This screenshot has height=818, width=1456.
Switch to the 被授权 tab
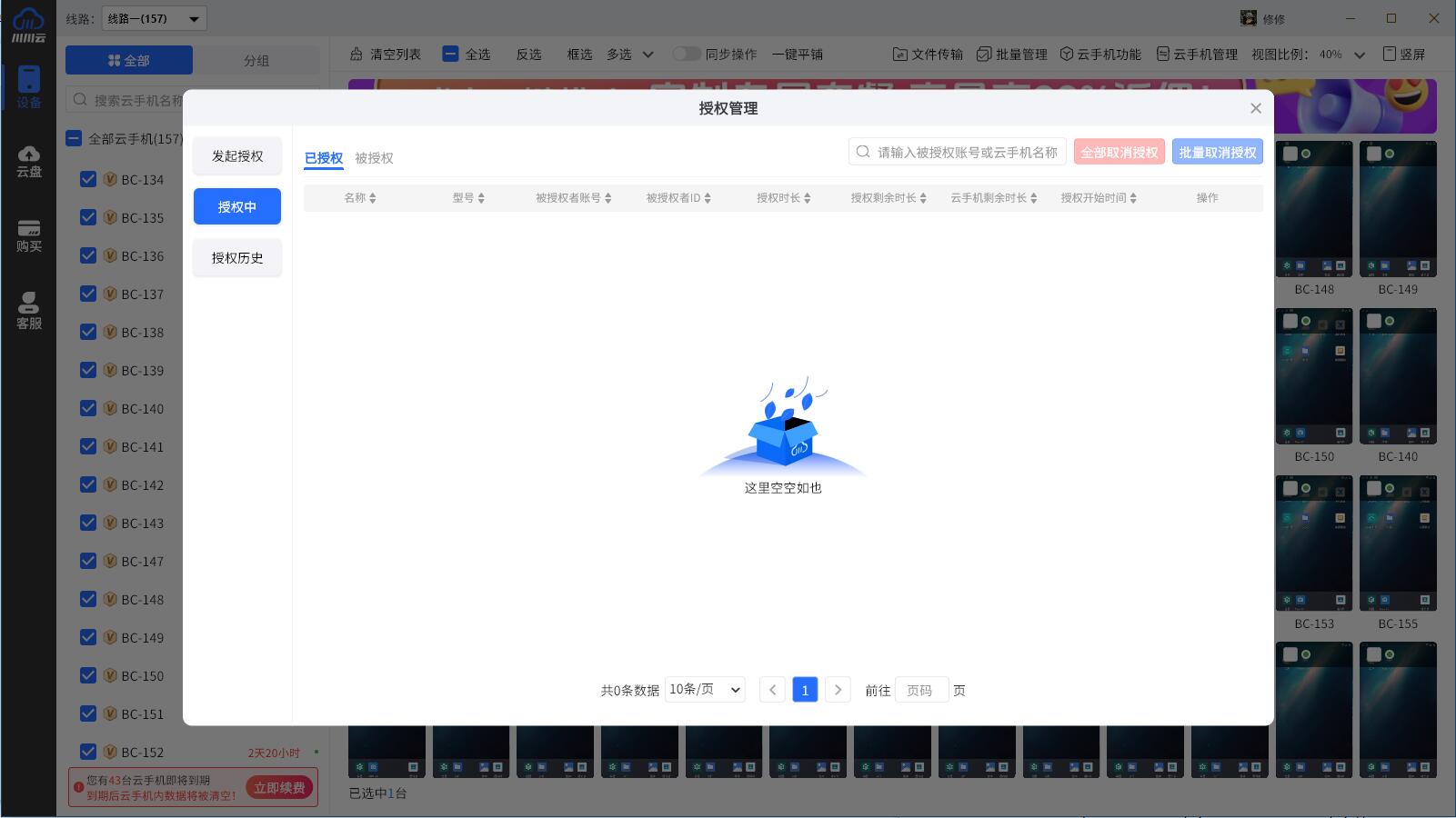[374, 158]
